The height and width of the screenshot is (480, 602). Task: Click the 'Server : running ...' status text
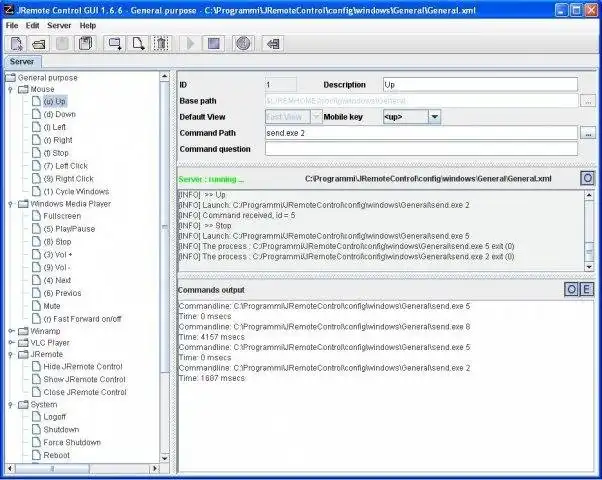coord(211,179)
